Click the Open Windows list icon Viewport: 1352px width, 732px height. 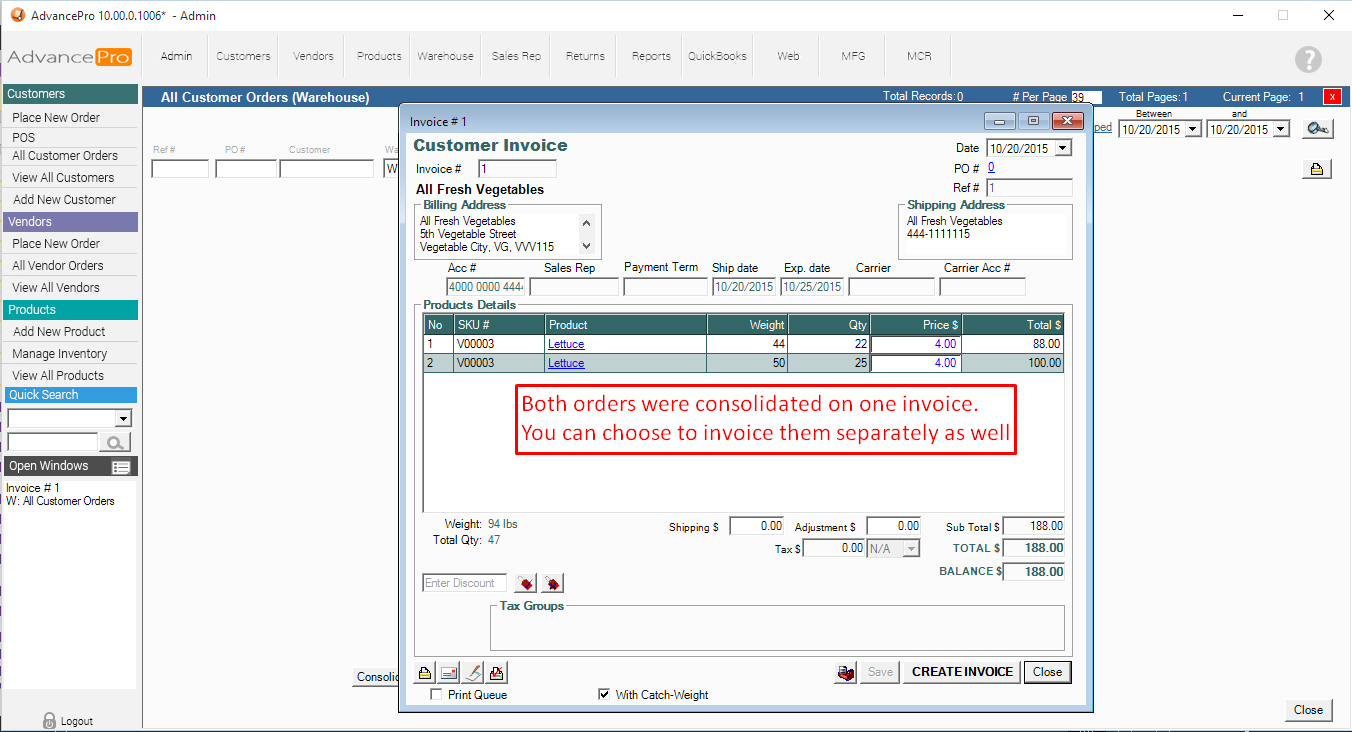click(x=121, y=467)
